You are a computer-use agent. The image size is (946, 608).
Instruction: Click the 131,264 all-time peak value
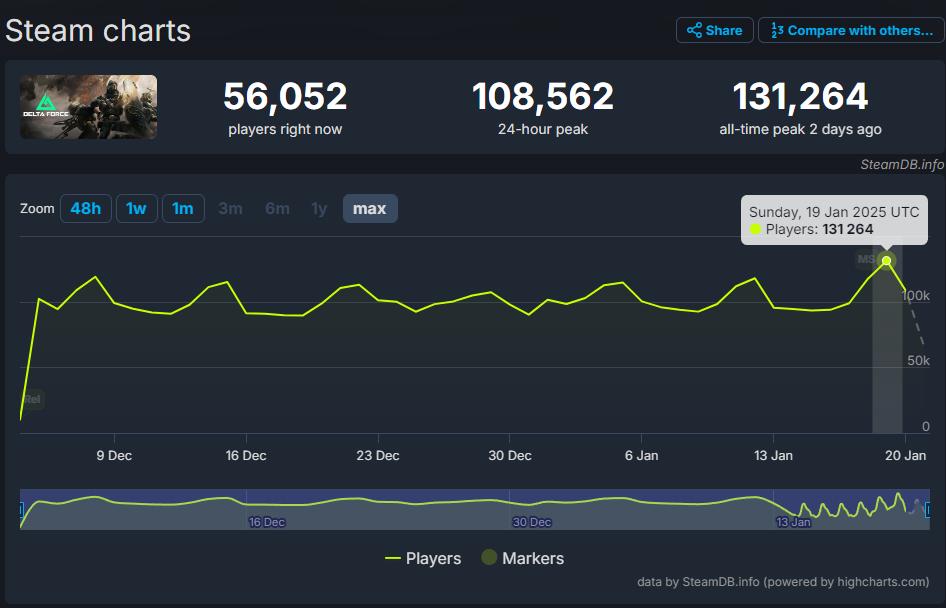click(x=801, y=97)
